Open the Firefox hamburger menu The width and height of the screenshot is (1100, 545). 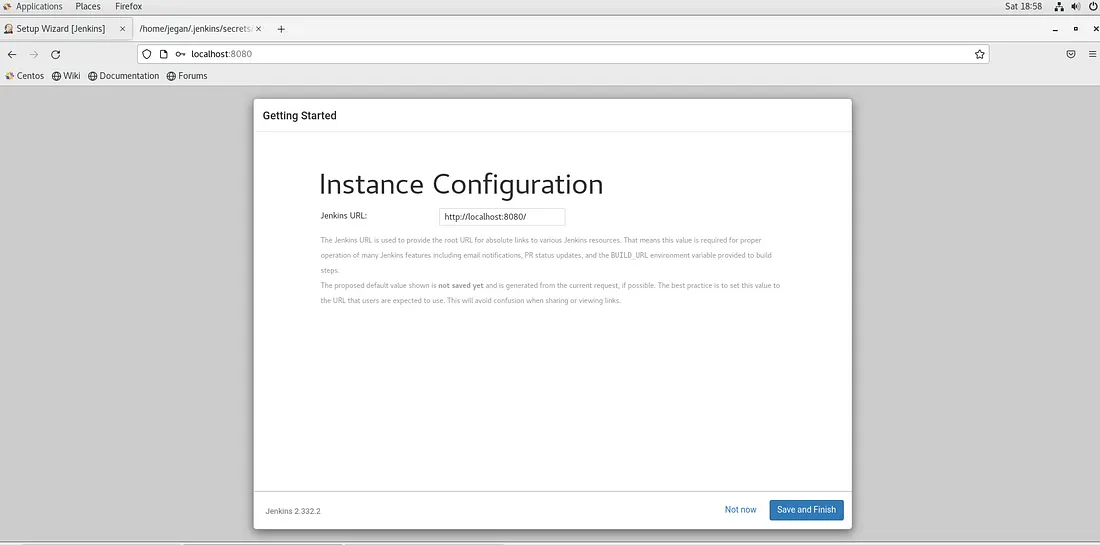click(1092, 54)
